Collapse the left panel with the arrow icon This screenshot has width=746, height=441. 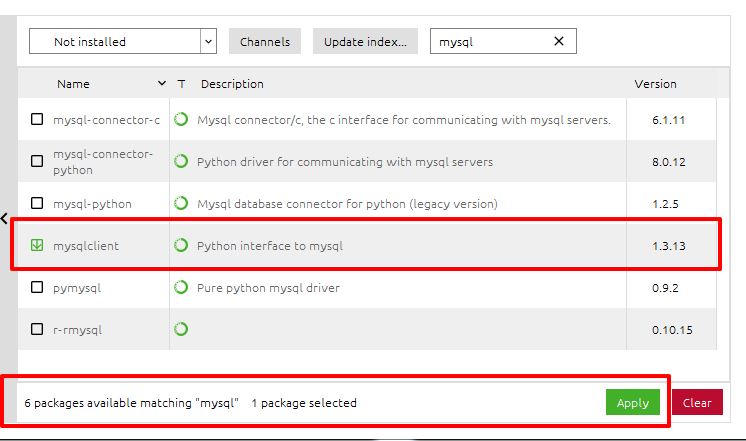pyautogui.click(x=4, y=218)
